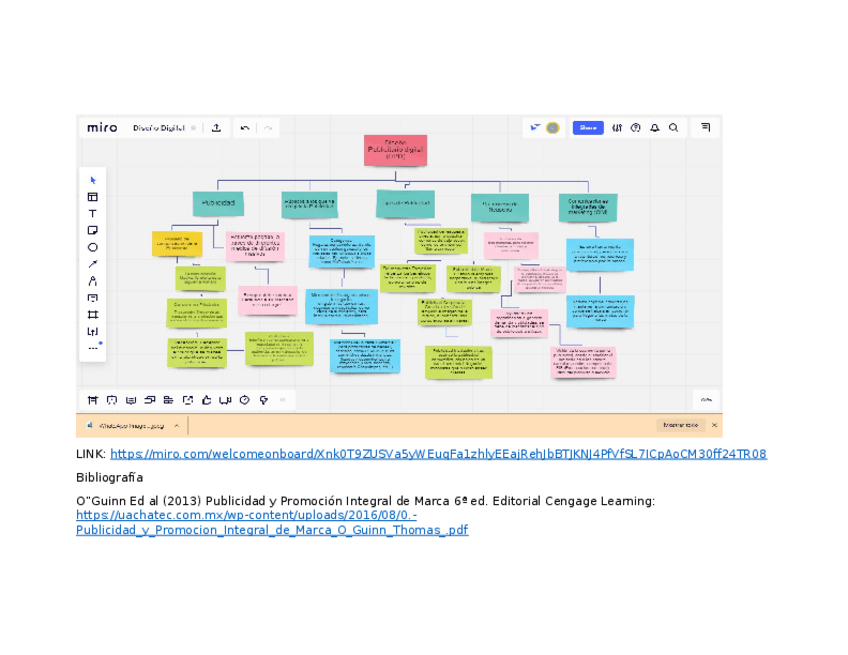Click the search magnifier icon
This screenshot has height=655, width=848.
pyautogui.click(x=673, y=128)
